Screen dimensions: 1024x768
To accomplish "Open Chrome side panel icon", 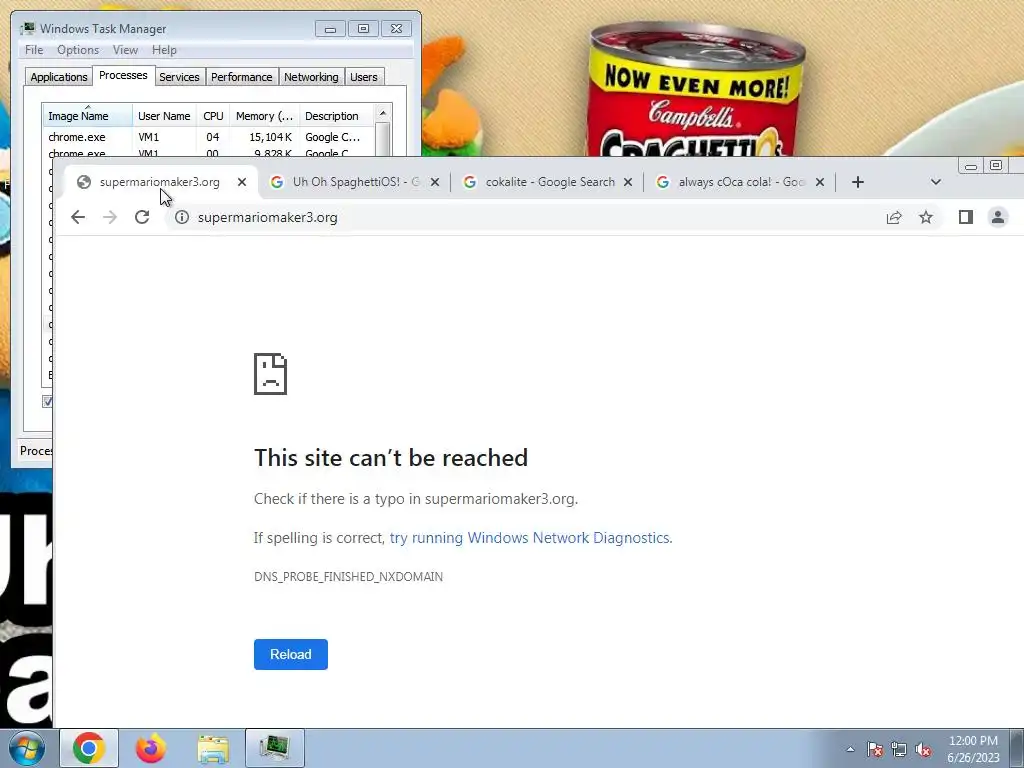I will coord(965,217).
